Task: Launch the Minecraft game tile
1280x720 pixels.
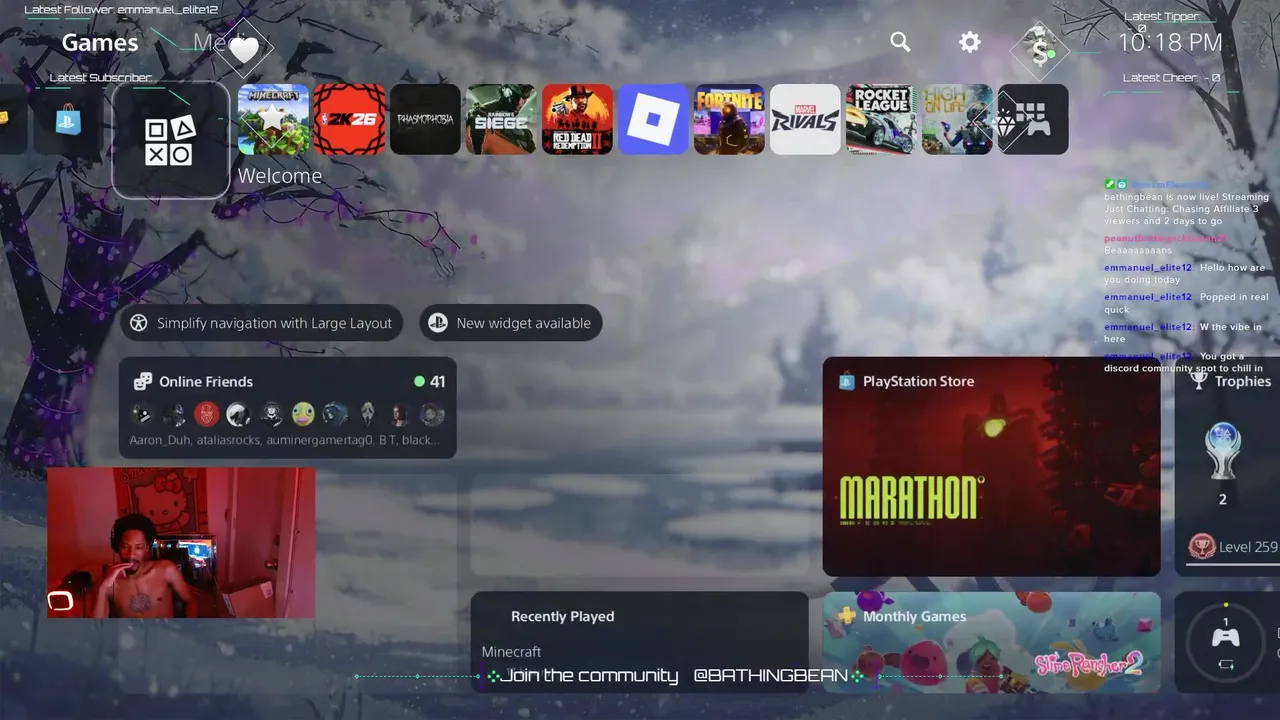Action: (x=273, y=119)
